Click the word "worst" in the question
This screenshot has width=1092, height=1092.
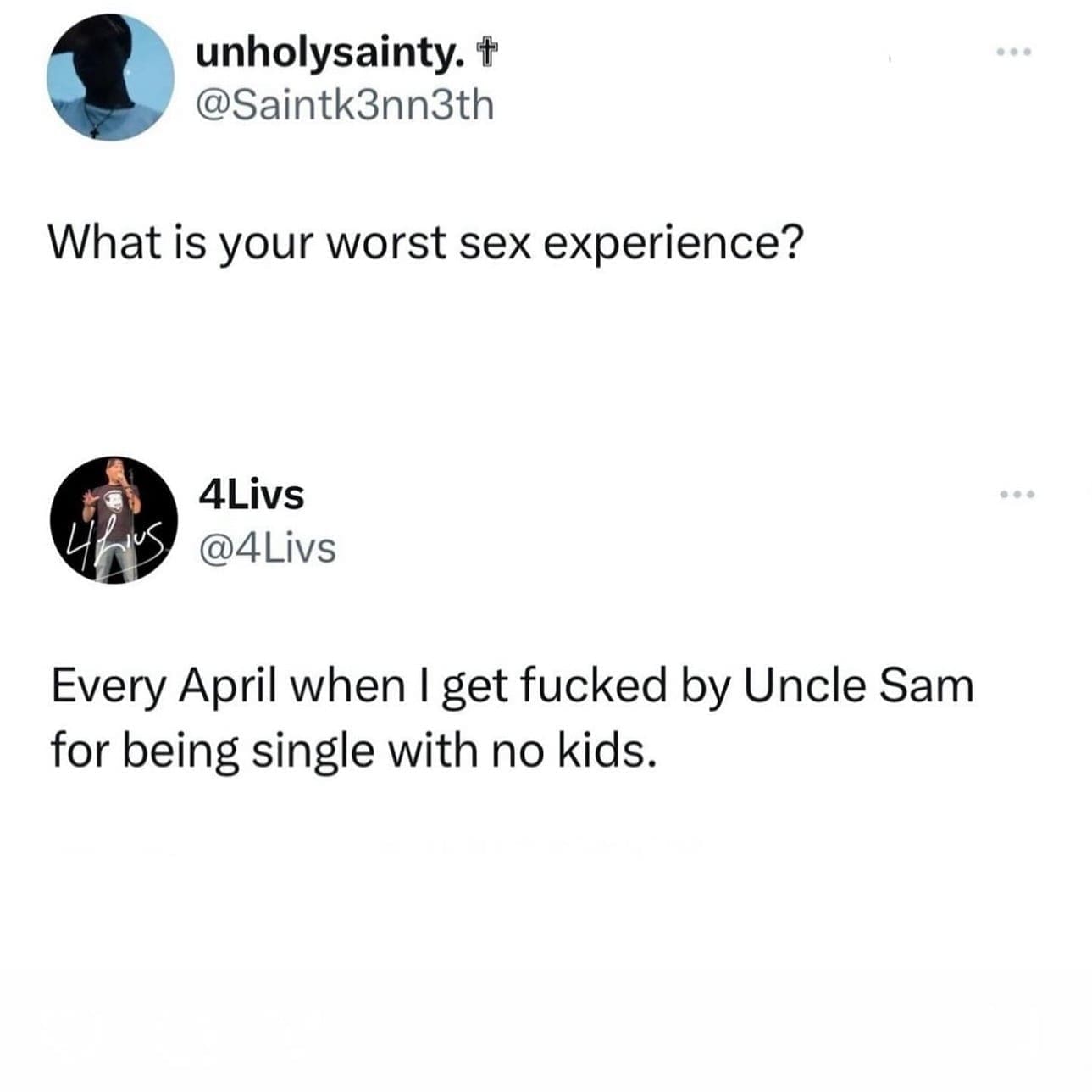pos(385,243)
